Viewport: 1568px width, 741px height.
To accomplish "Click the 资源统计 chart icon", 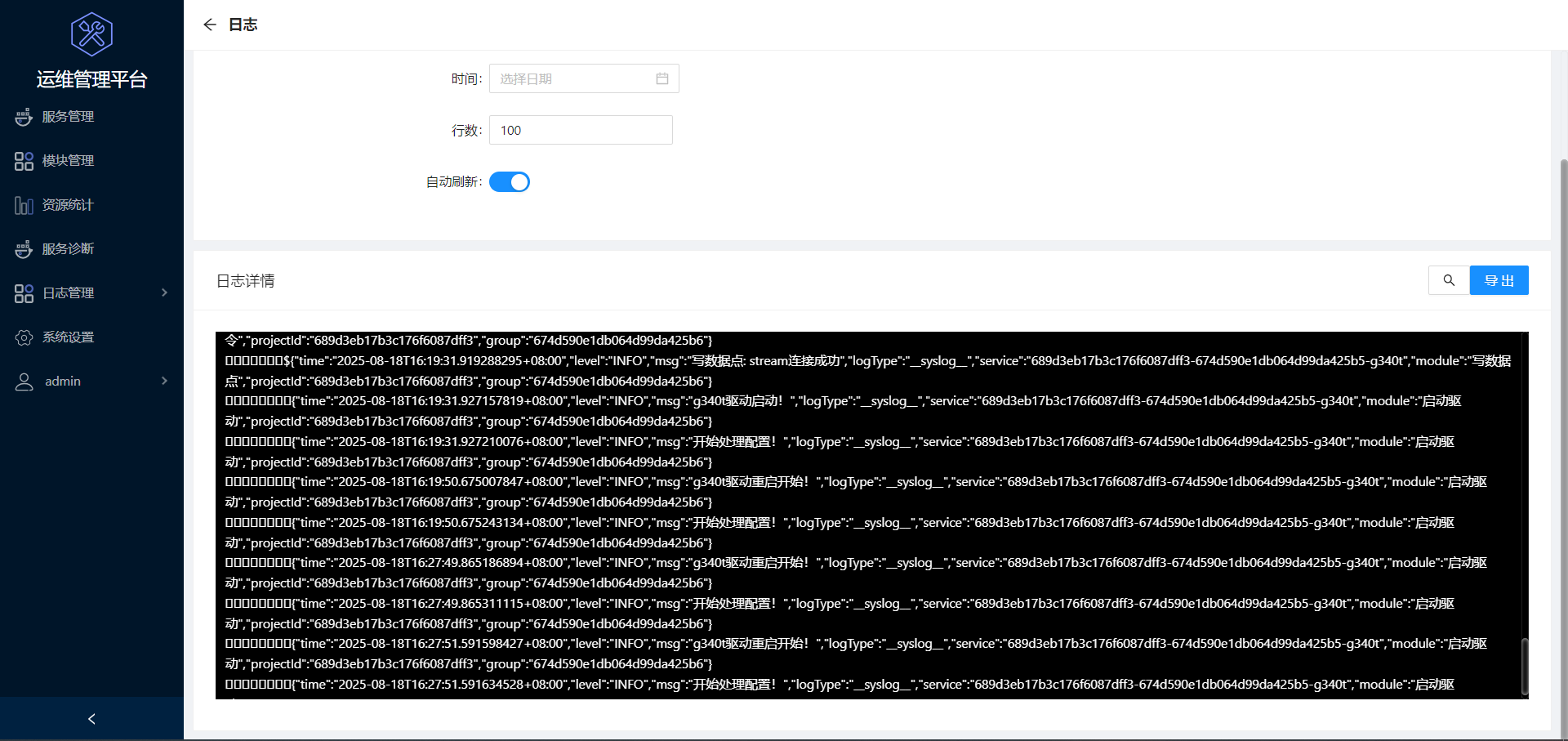I will [24, 205].
